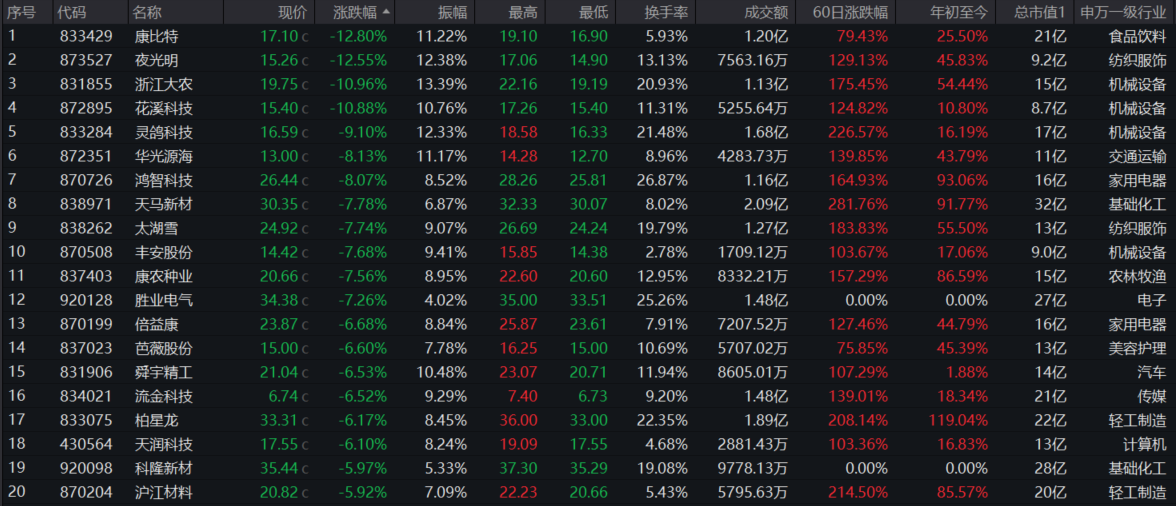Click the 26.87% turnover rate cell
Image resolution: width=1176 pixels, height=506 pixels.
[x=662, y=180]
